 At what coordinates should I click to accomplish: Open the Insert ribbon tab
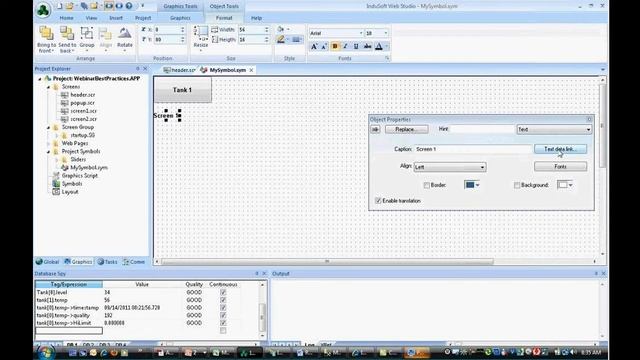(x=116, y=18)
